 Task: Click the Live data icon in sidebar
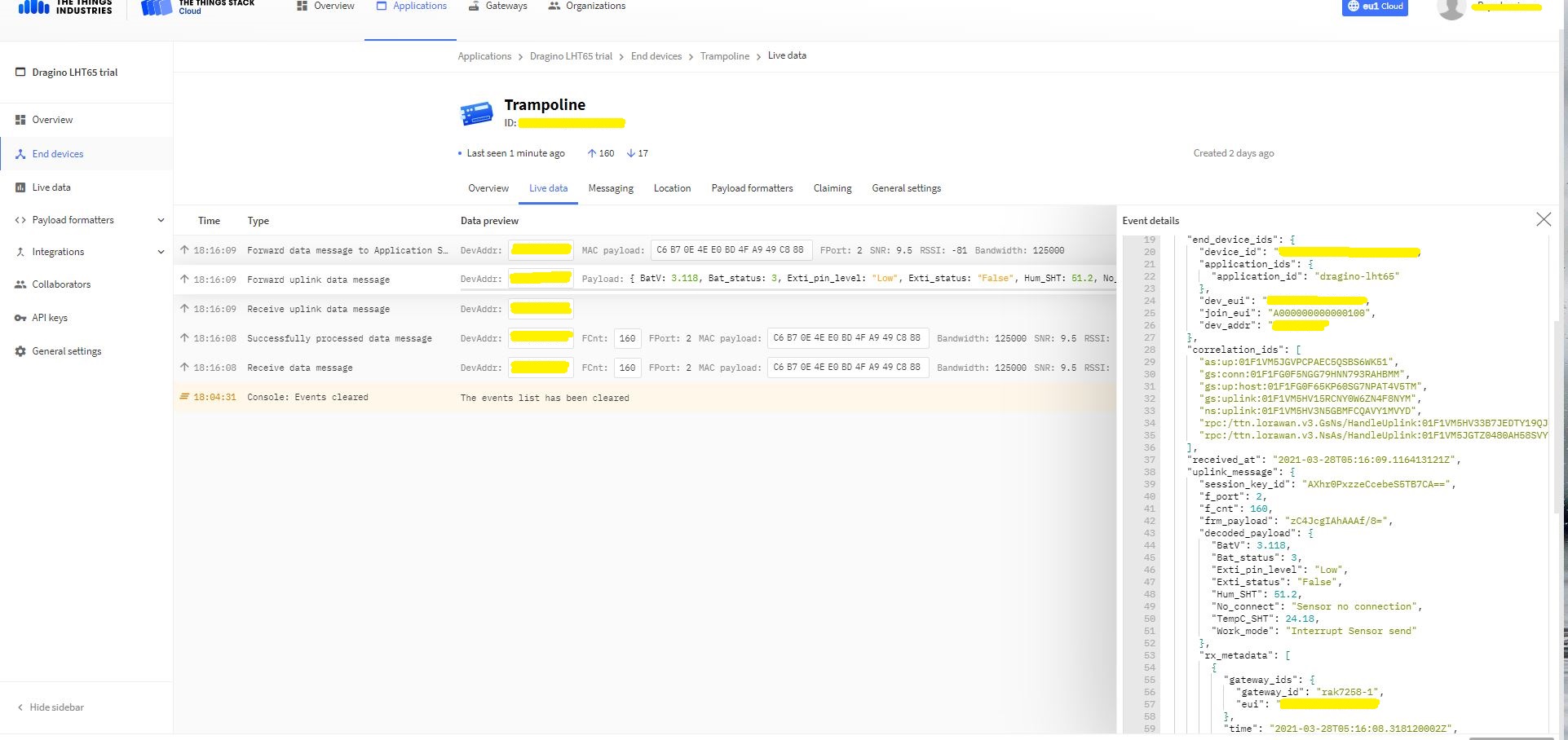[20, 187]
